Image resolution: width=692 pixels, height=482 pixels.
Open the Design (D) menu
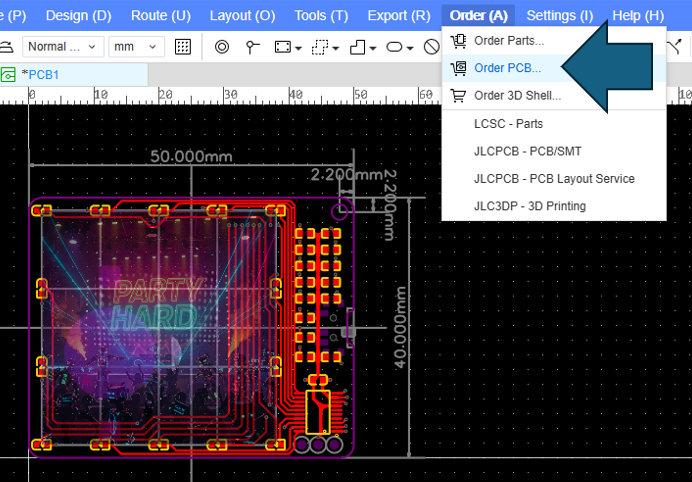[79, 16]
